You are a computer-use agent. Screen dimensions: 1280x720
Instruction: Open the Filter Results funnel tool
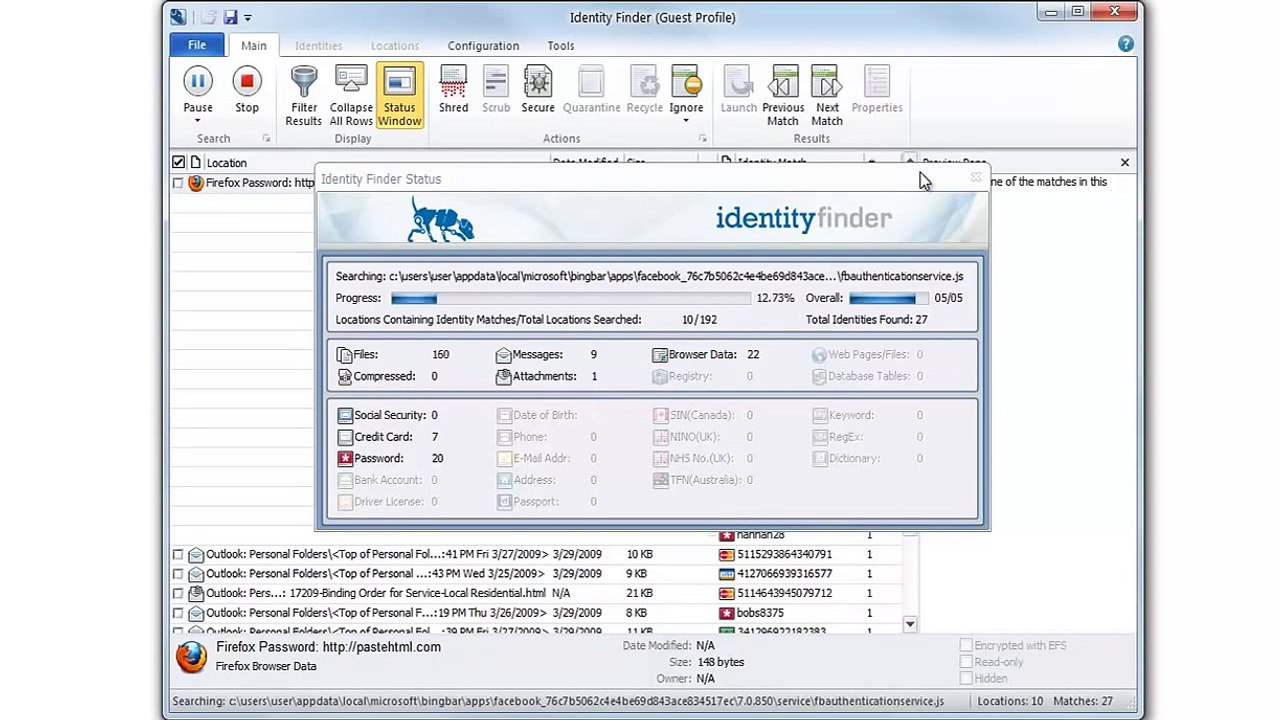(x=304, y=96)
